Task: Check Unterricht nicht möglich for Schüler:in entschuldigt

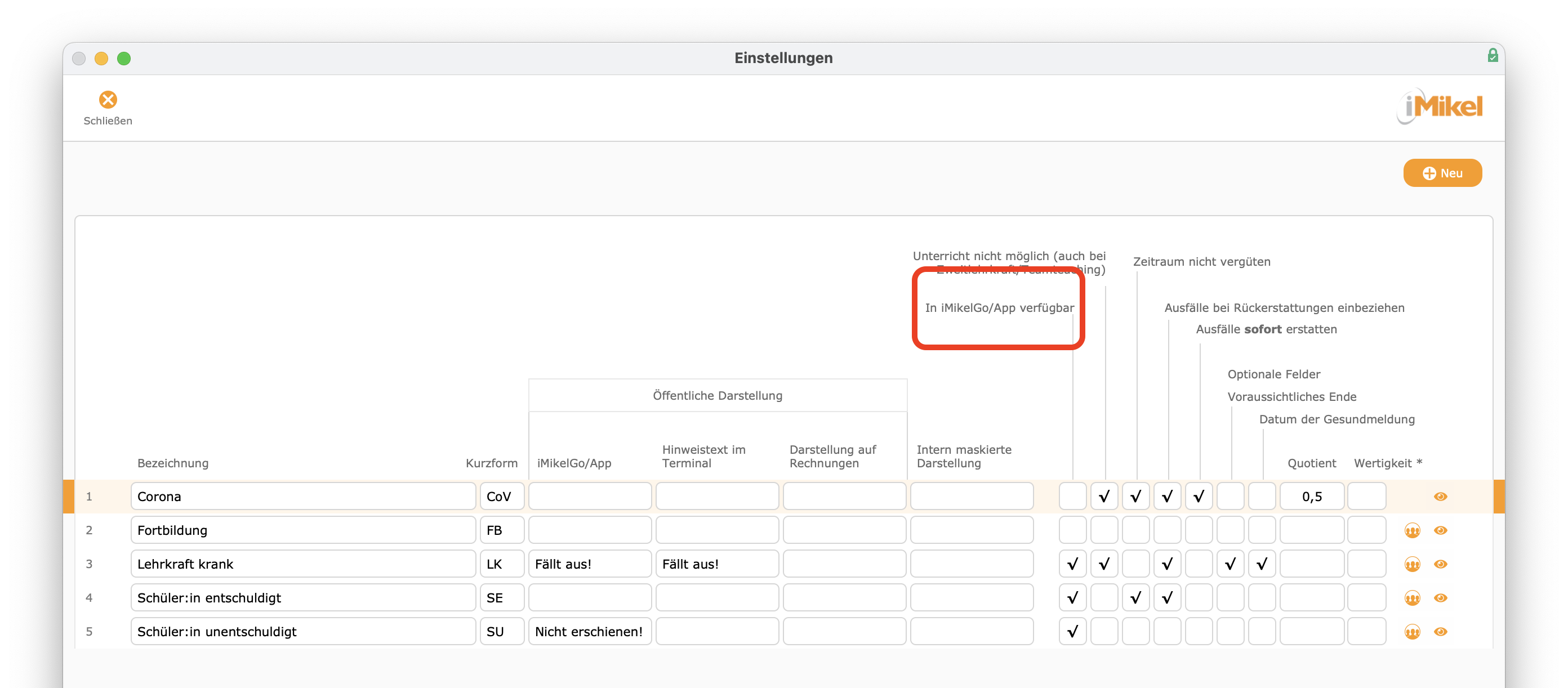Action: 1103,598
